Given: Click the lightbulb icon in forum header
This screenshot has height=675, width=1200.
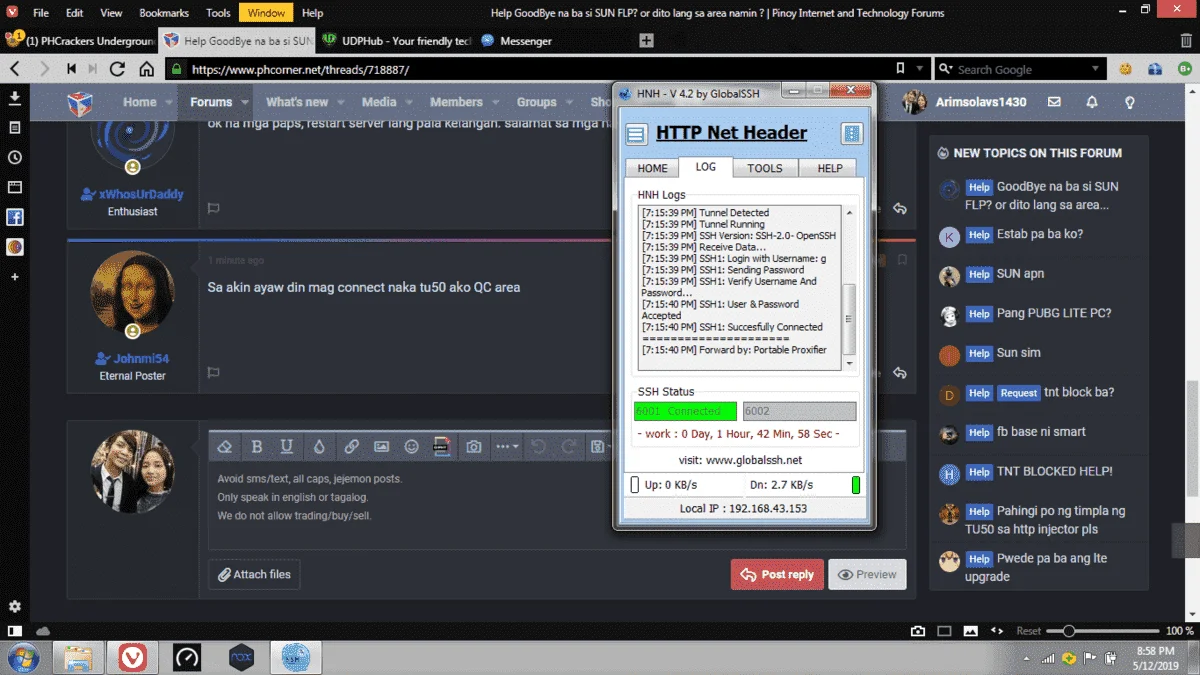Looking at the screenshot, I should tap(1130, 102).
